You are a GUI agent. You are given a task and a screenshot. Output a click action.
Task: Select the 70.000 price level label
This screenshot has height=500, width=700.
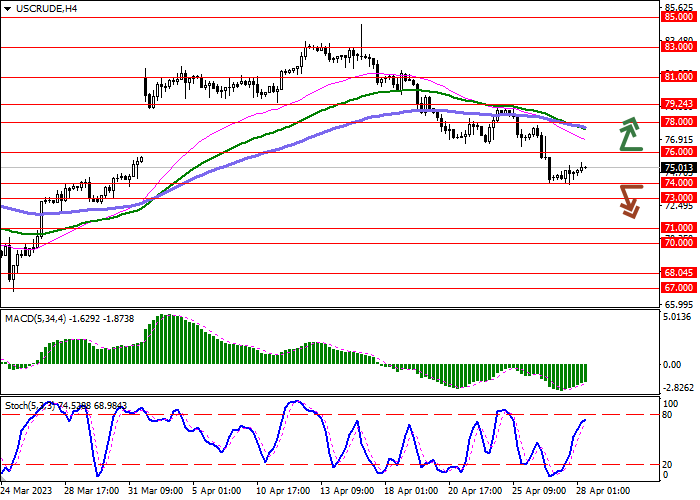coord(679,243)
